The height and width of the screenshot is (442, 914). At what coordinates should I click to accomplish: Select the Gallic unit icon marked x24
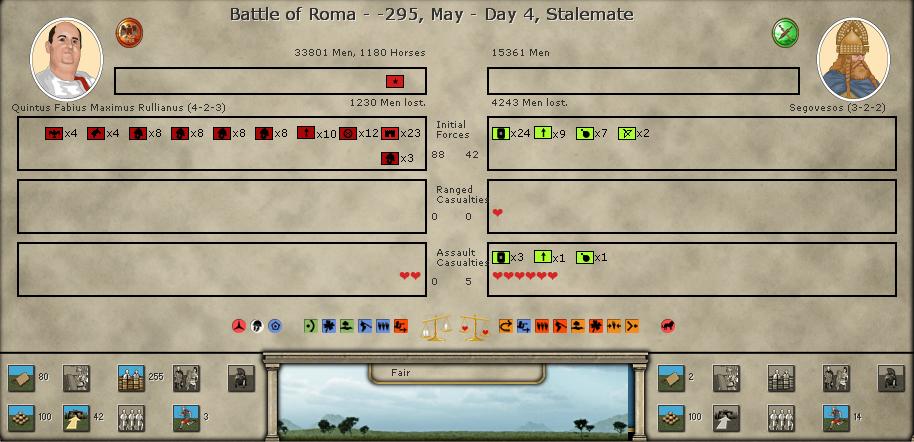click(x=501, y=133)
